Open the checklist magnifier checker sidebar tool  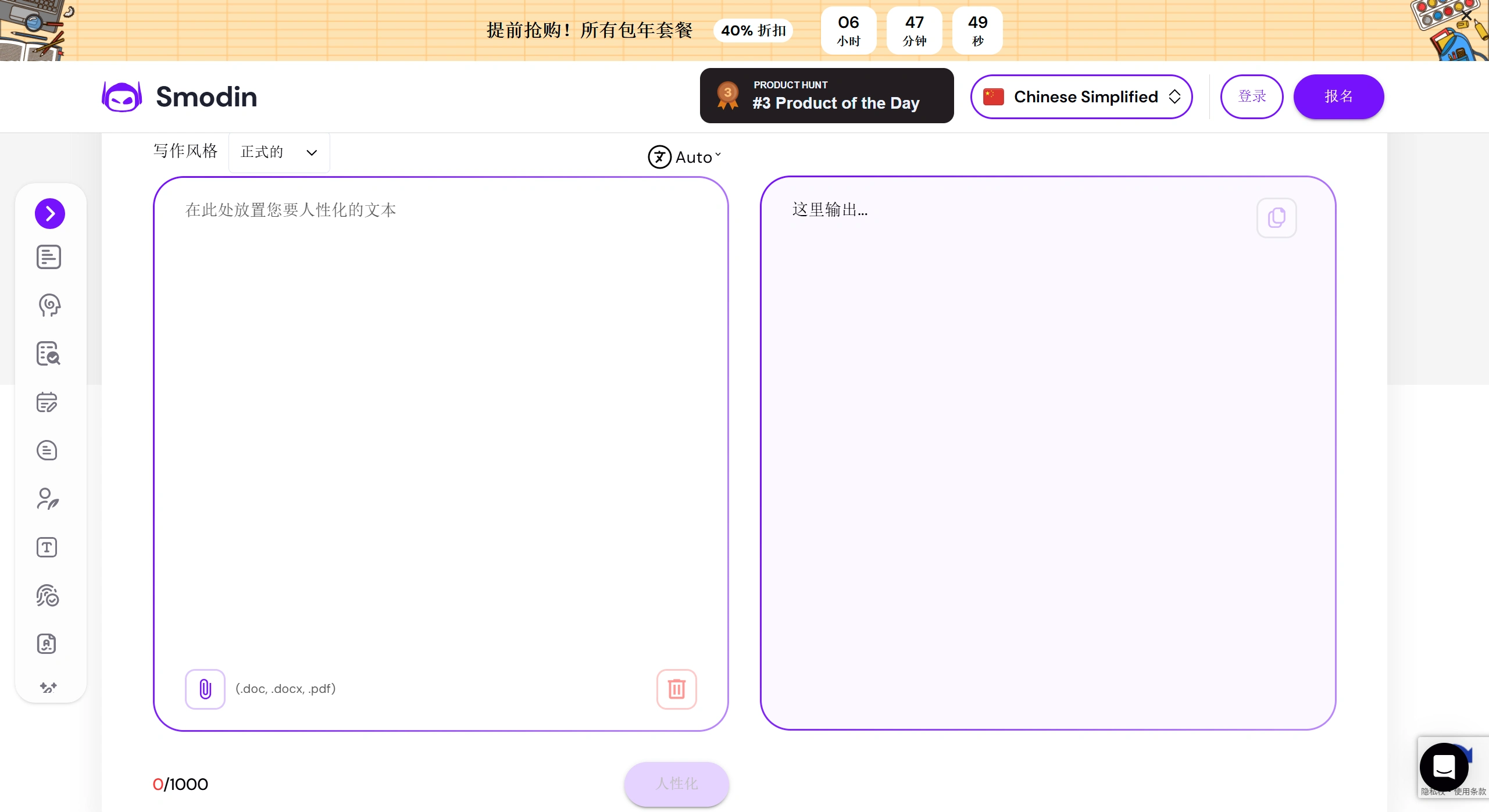[x=48, y=353]
